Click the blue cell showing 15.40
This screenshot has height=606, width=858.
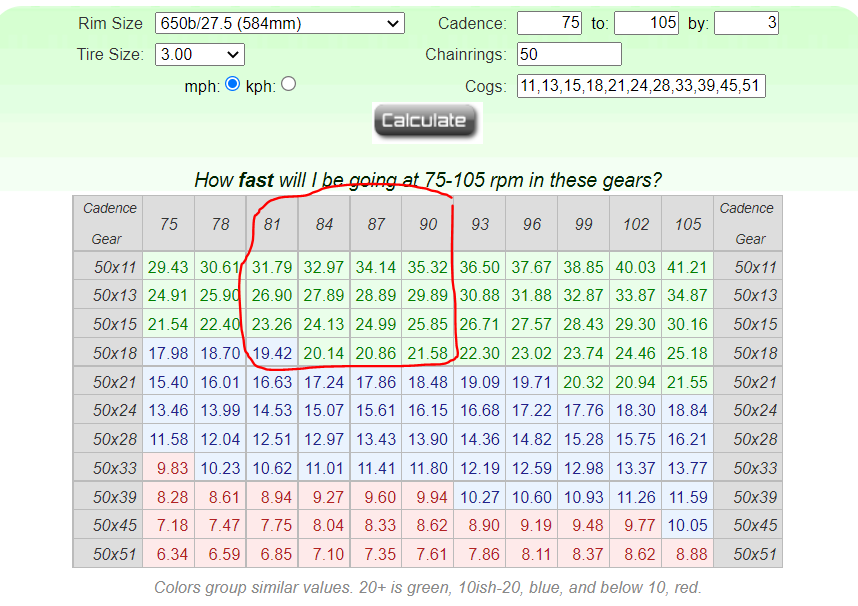pos(168,382)
